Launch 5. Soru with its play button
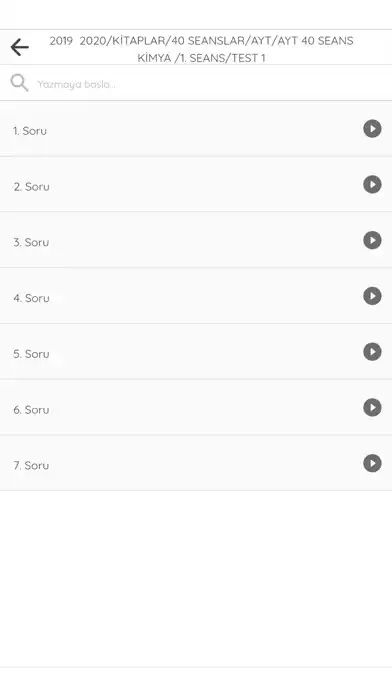Screen dimensions: 392x696 pyautogui.click(x=372, y=352)
